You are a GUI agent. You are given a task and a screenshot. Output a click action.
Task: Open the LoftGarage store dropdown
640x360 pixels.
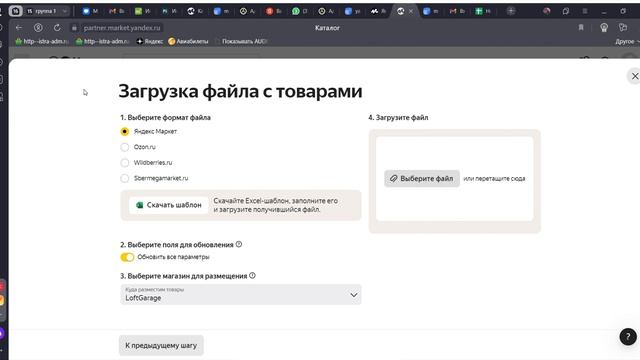click(x=241, y=294)
